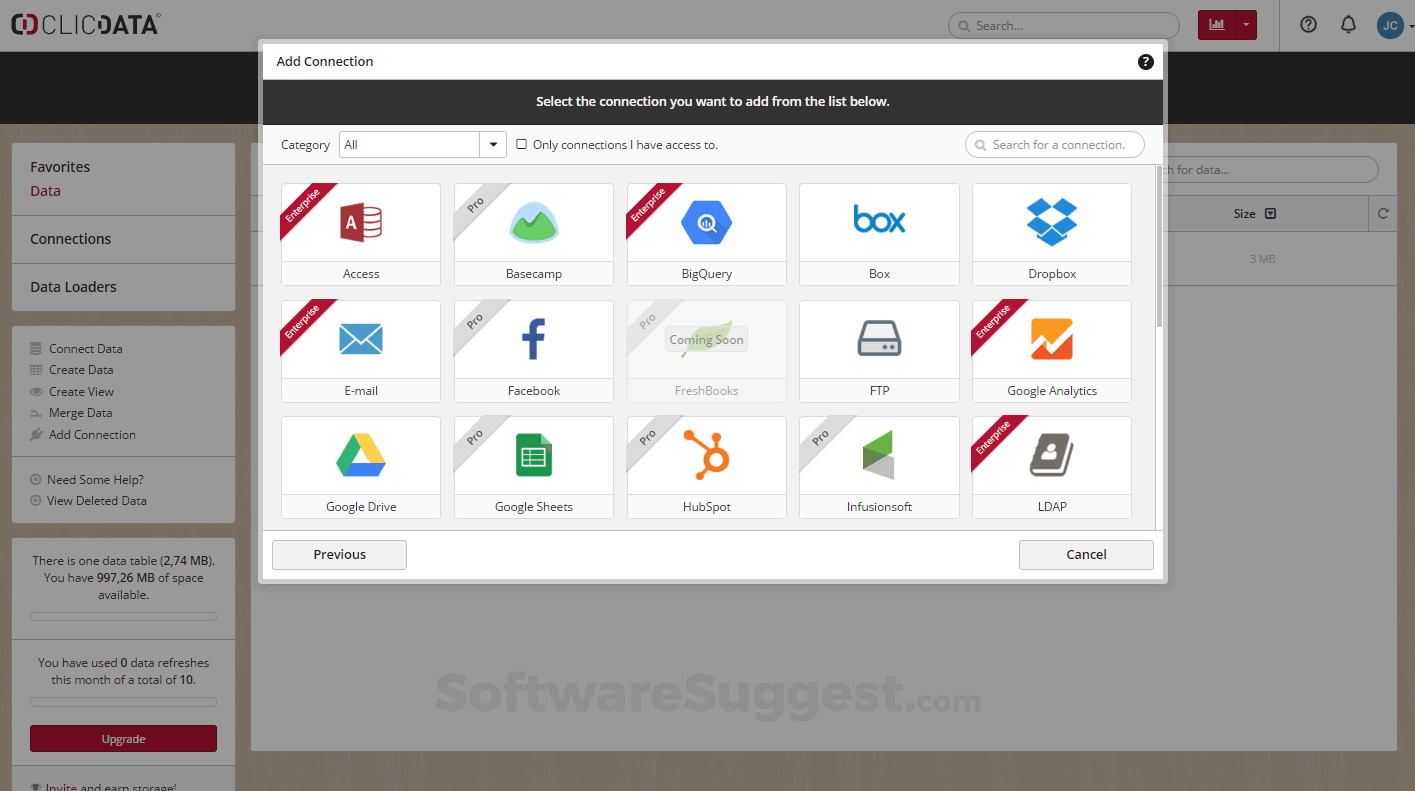Expand the dashboards dropdown in top bar
This screenshot has height=791, width=1415.
pos(1244,24)
